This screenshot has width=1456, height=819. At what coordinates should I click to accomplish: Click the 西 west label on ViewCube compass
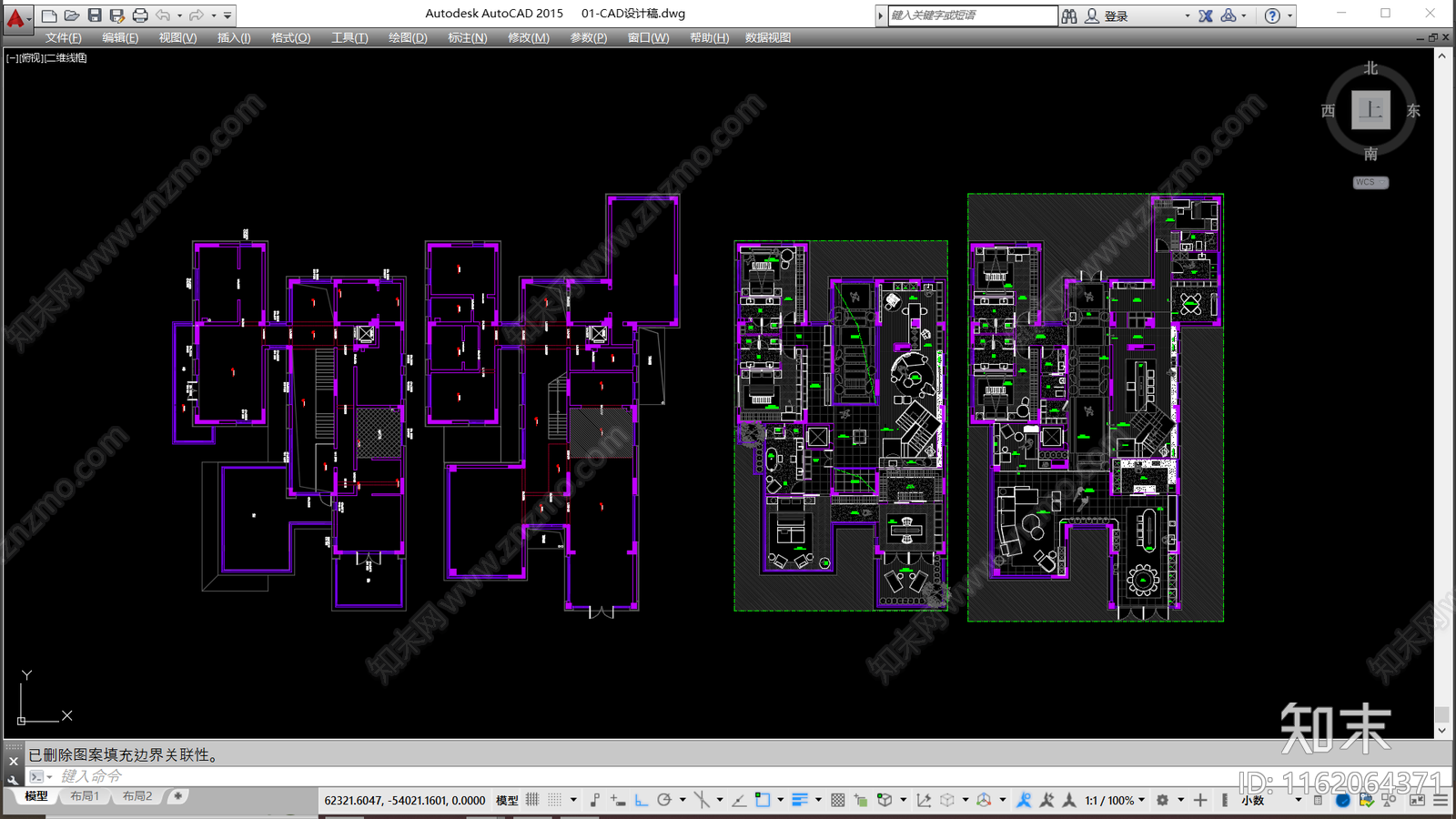(1328, 110)
